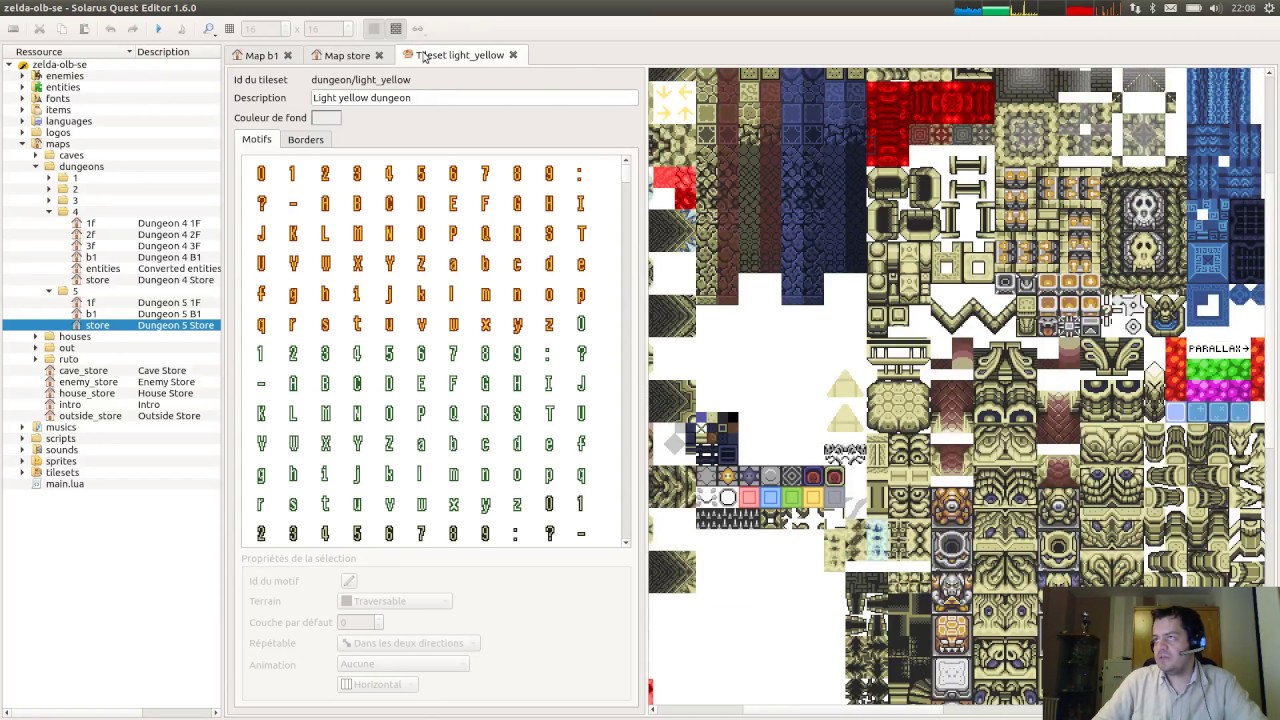Click the Bluetooth tray icon
This screenshot has width=1280, height=720.
tap(1153, 8)
